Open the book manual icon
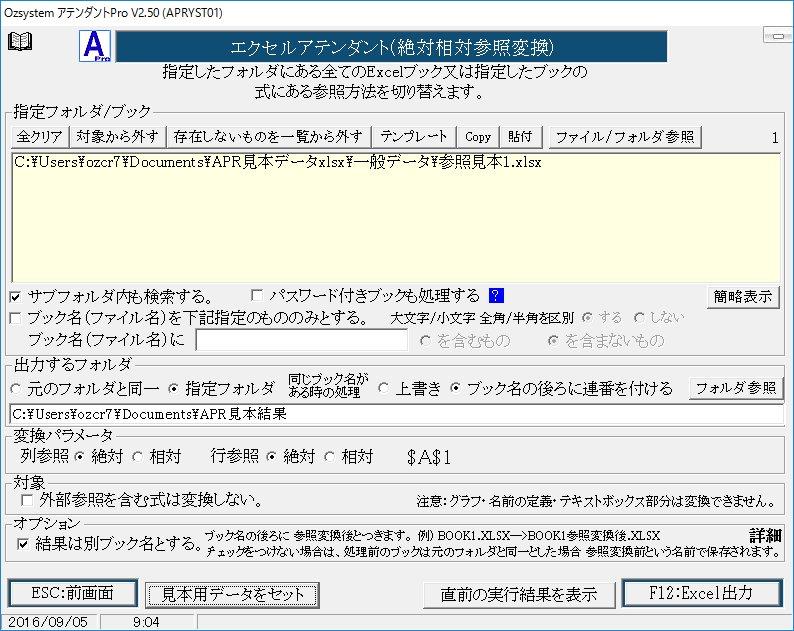The width and height of the screenshot is (794, 631). (x=20, y=41)
